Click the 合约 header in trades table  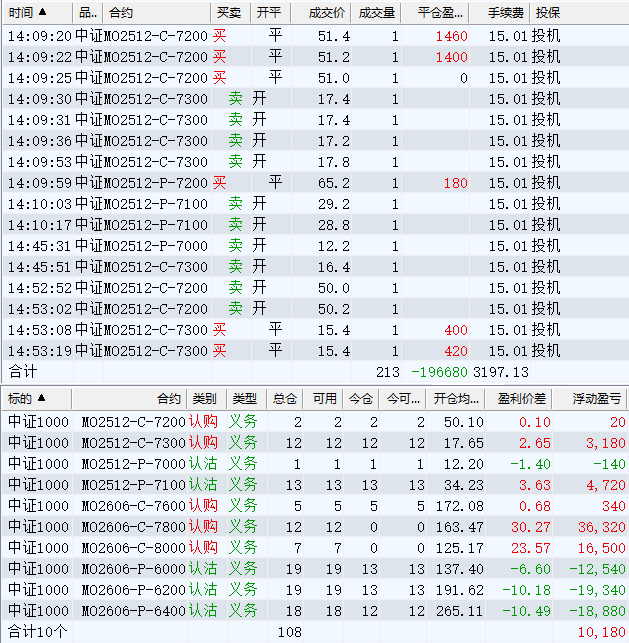(x=156, y=13)
